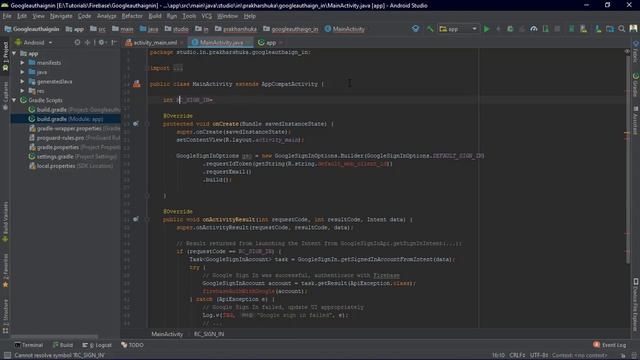Click the Make Project hammer icon
Screen dimensions: 640x360
tap(430, 29)
